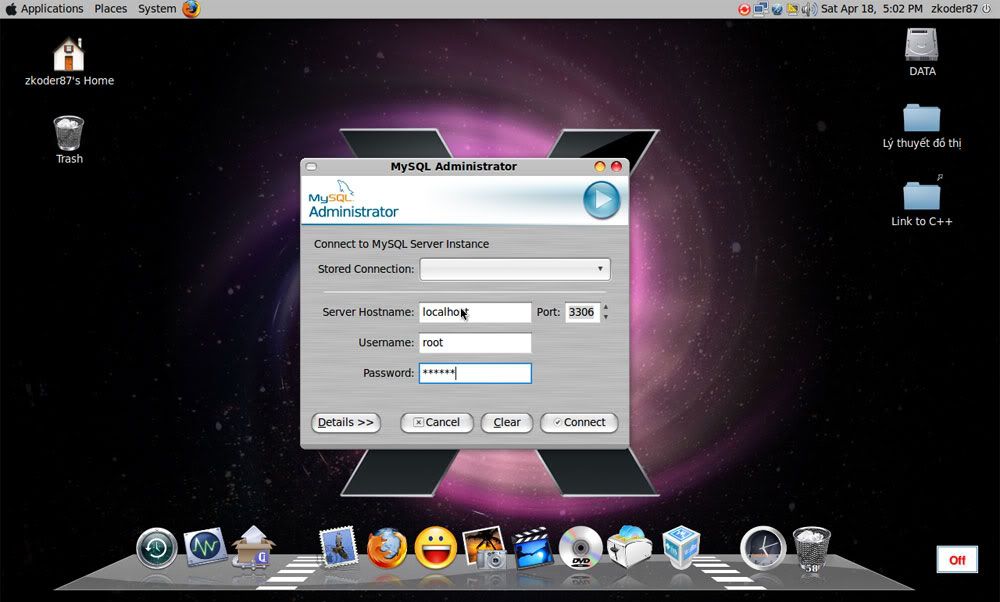The width and height of the screenshot is (1000, 602).
Task: Click the Clear button
Action: 507,422
